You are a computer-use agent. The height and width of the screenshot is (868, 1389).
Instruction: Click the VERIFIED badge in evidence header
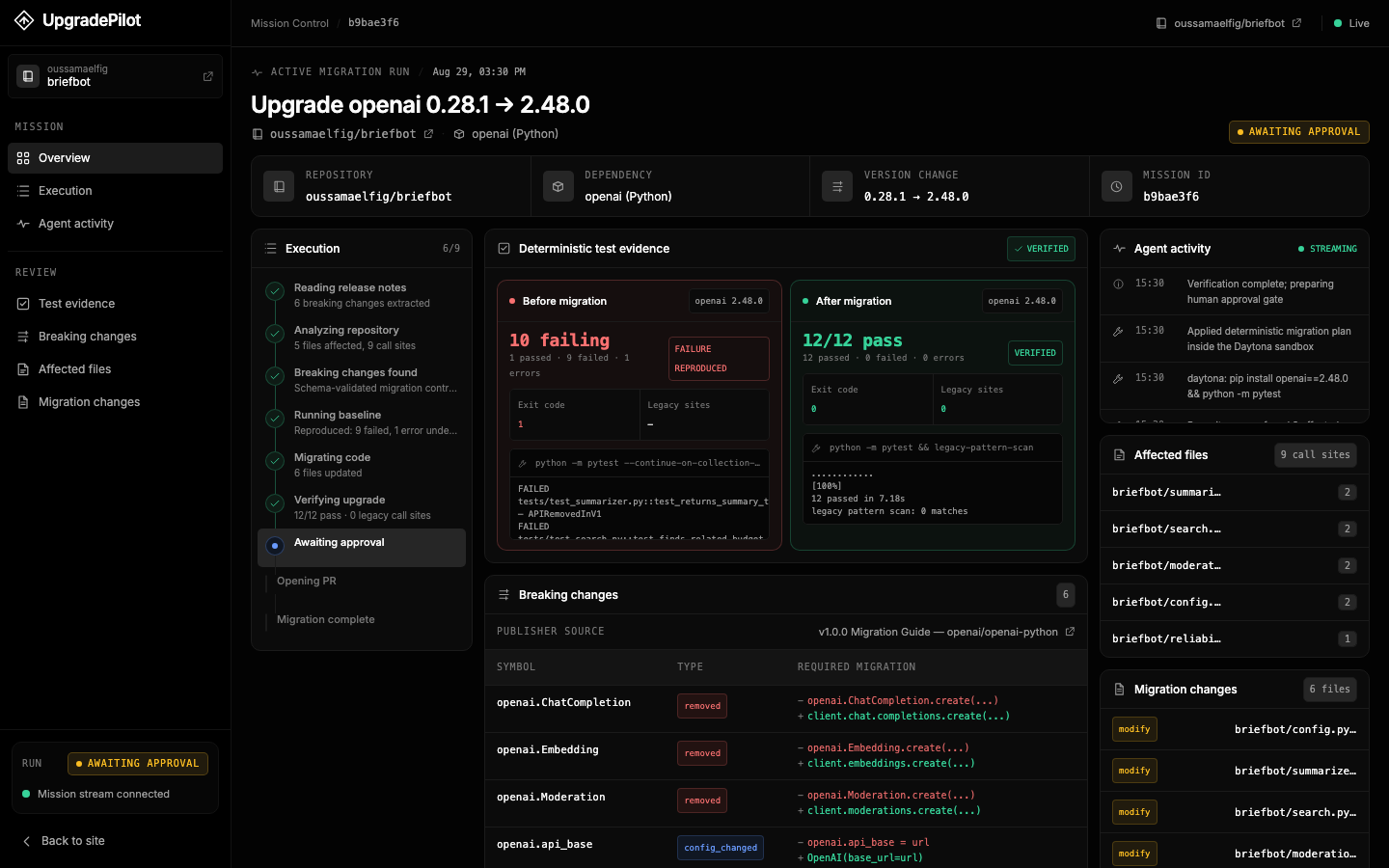pos(1041,249)
